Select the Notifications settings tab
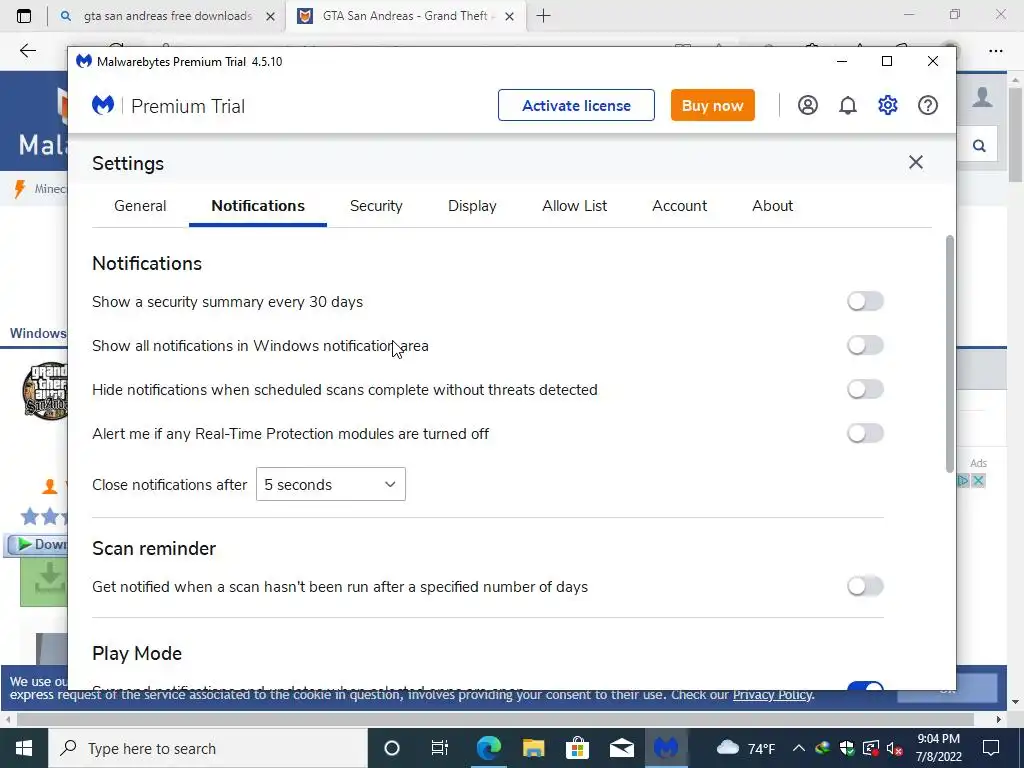The width and height of the screenshot is (1024, 768). coord(258,206)
